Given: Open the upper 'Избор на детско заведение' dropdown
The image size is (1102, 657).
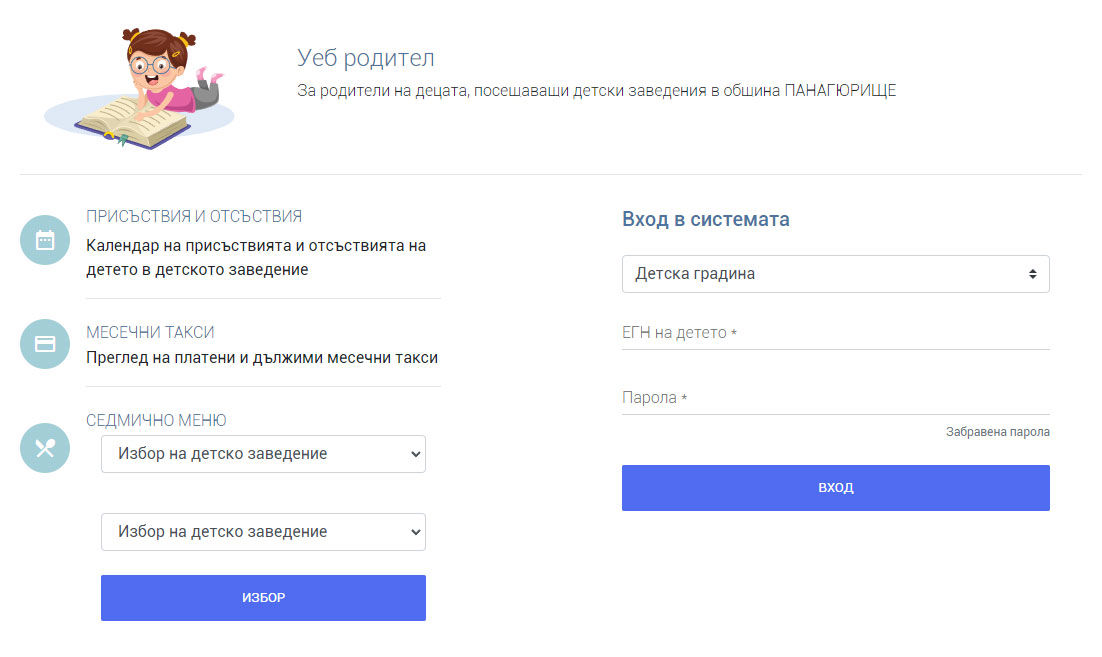Looking at the screenshot, I should coord(263,454).
